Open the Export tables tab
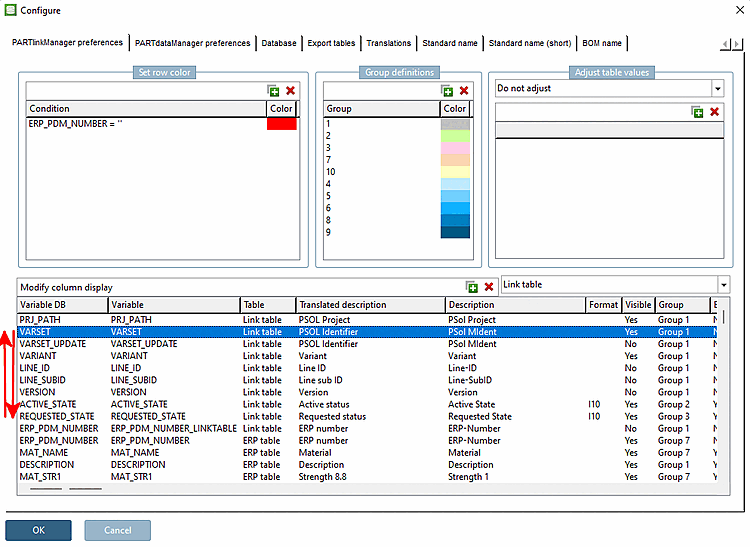Viewport: 750px width, 547px height. 330,43
